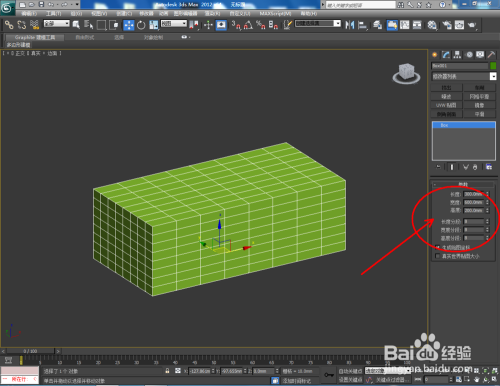500x386 pixels.
Task: Click the green object color swatch
Action: tap(493, 66)
